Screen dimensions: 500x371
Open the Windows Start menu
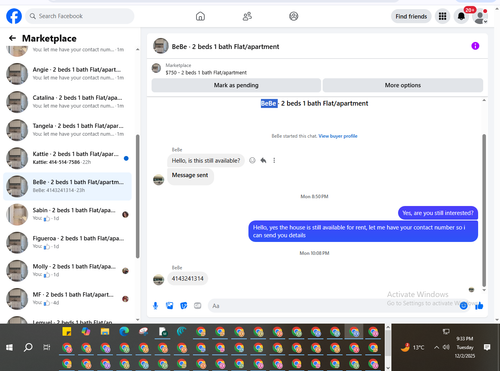click(9, 347)
